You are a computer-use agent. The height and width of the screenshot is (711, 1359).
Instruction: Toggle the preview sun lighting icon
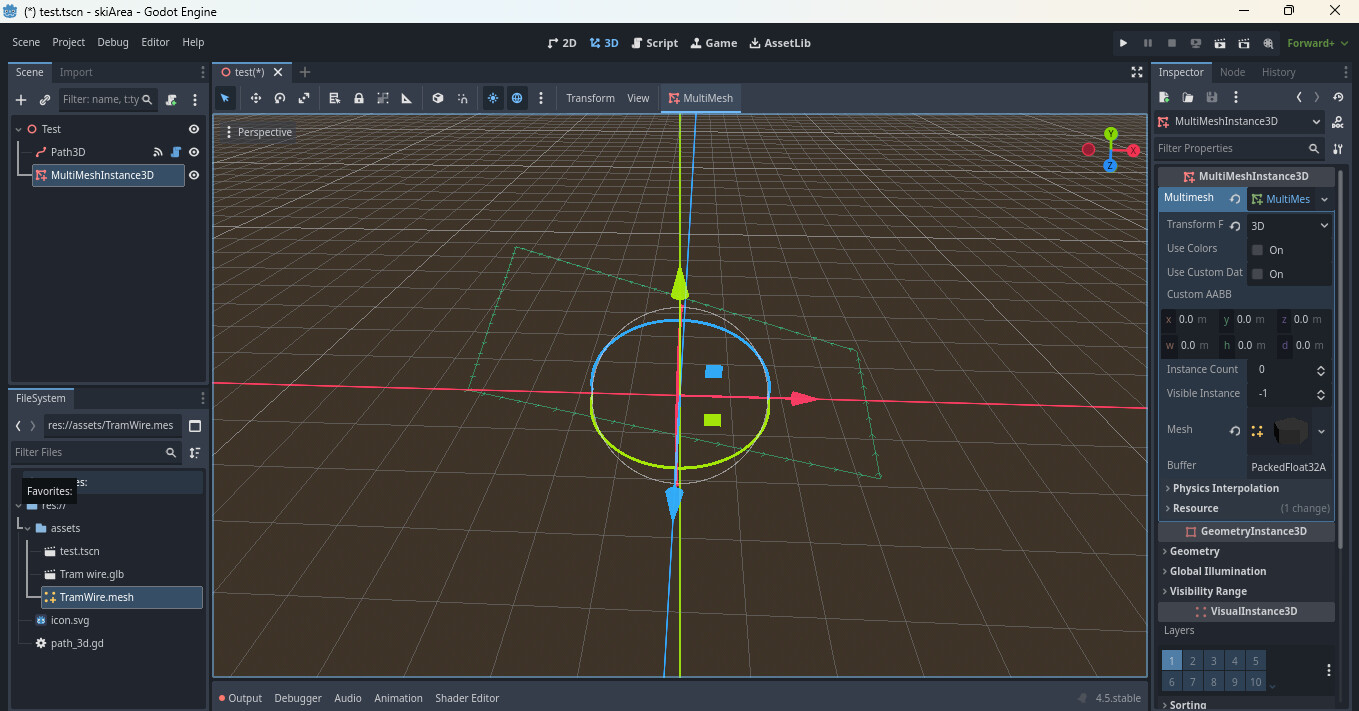[x=493, y=98]
